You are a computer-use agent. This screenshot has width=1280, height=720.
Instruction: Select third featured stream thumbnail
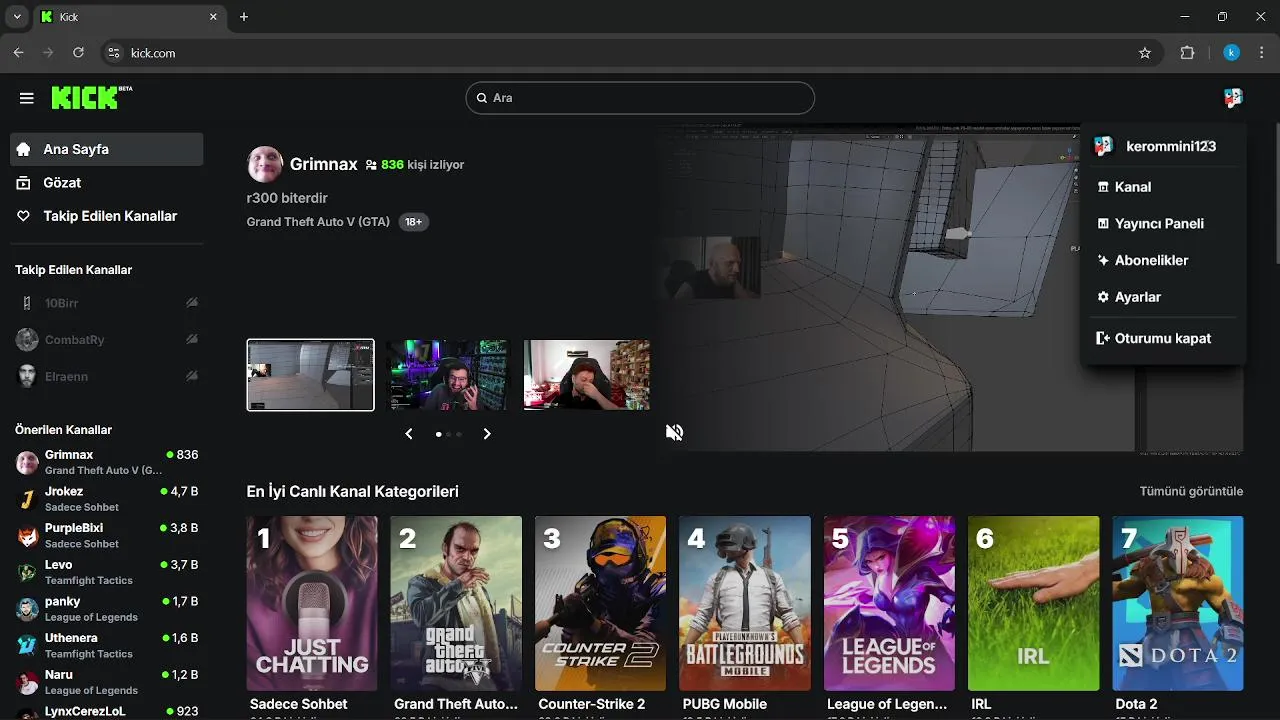click(x=587, y=375)
